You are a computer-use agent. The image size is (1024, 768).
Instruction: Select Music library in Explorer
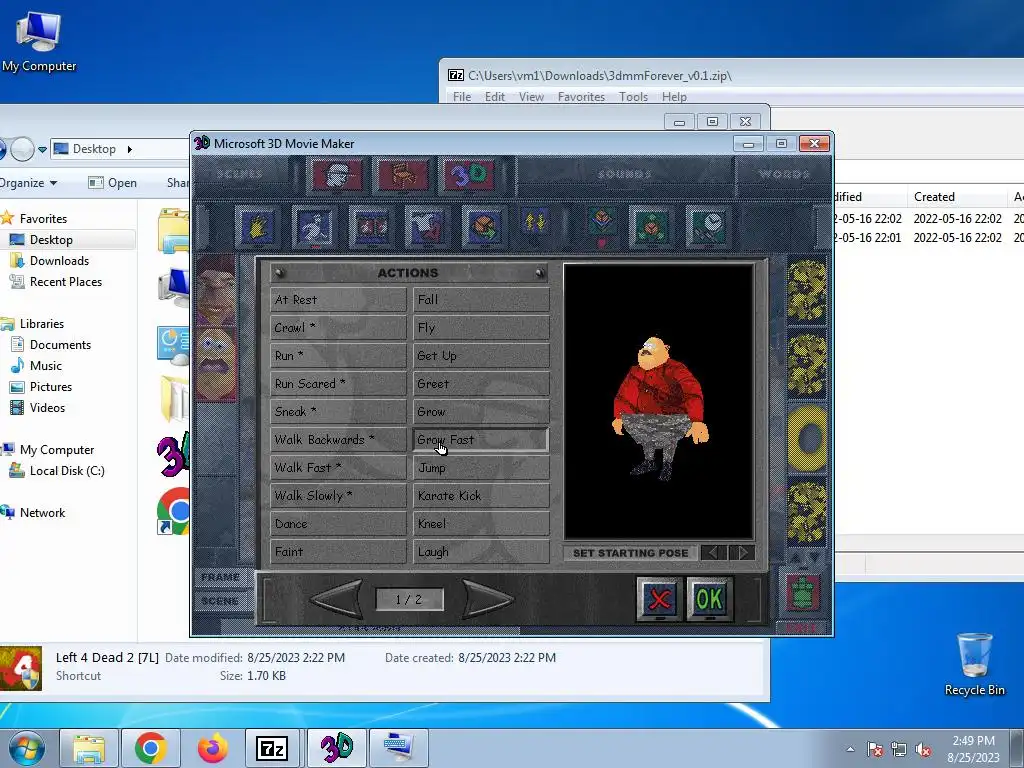click(x=46, y=366)
